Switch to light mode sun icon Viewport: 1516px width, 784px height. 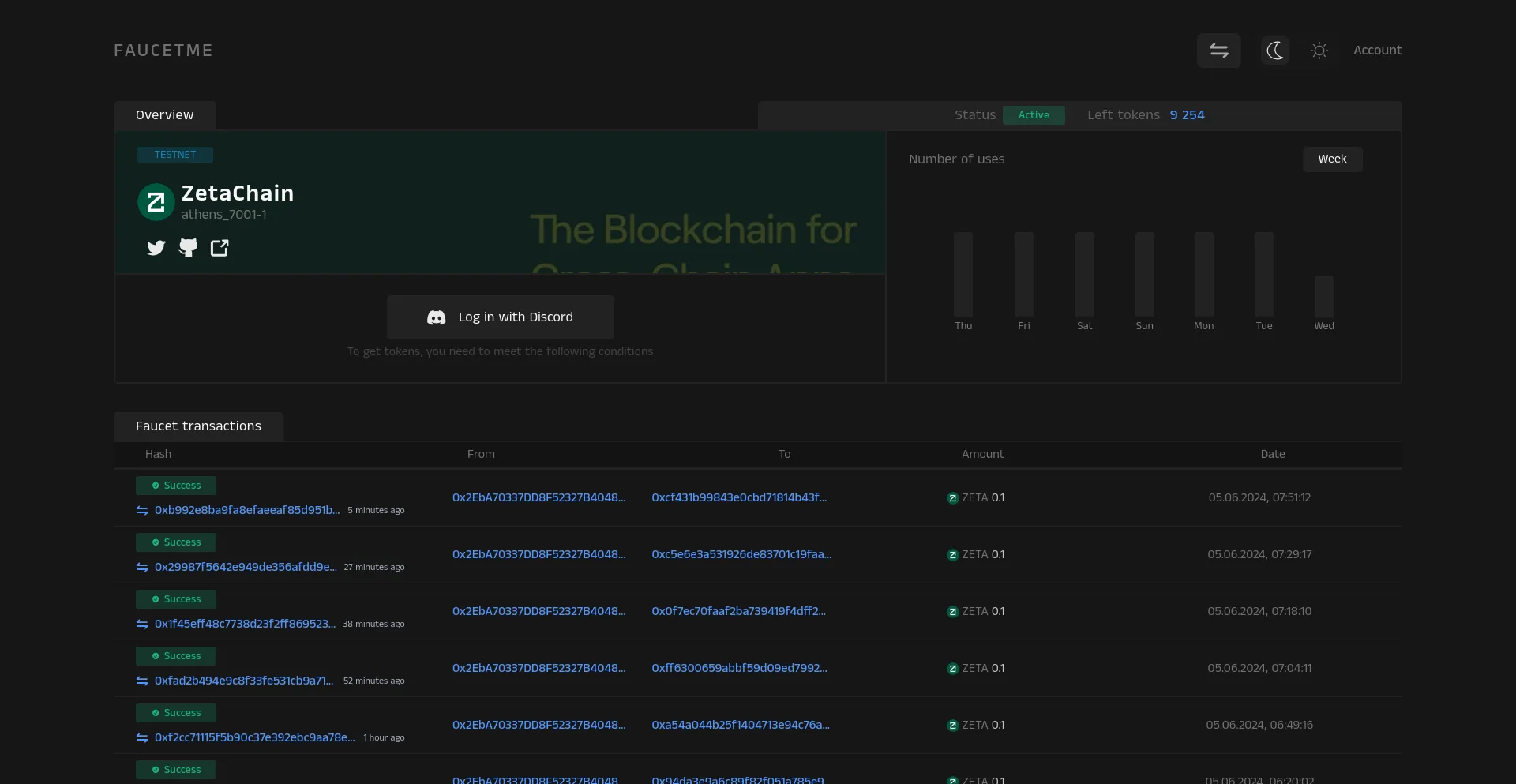click(x=1319, y=51)
